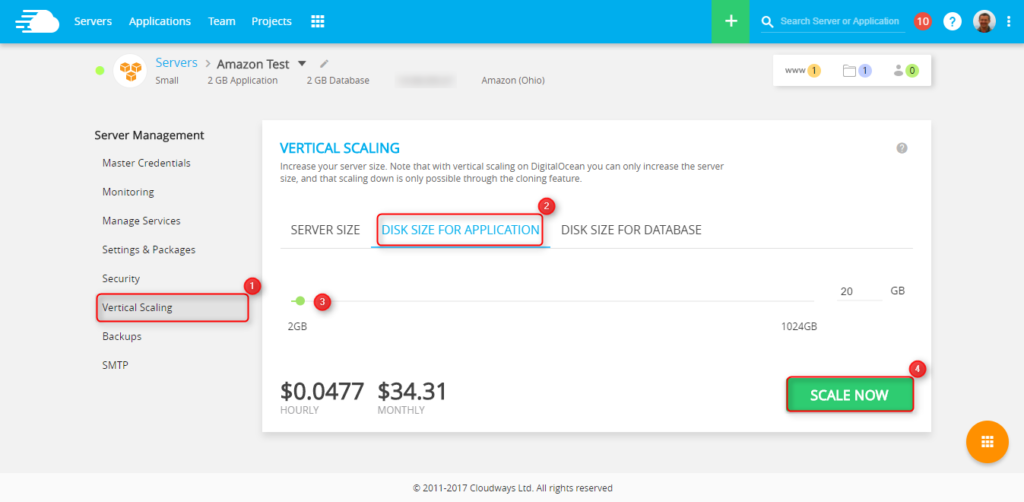
Task: Open the www applications count badge
Action: 802,70
